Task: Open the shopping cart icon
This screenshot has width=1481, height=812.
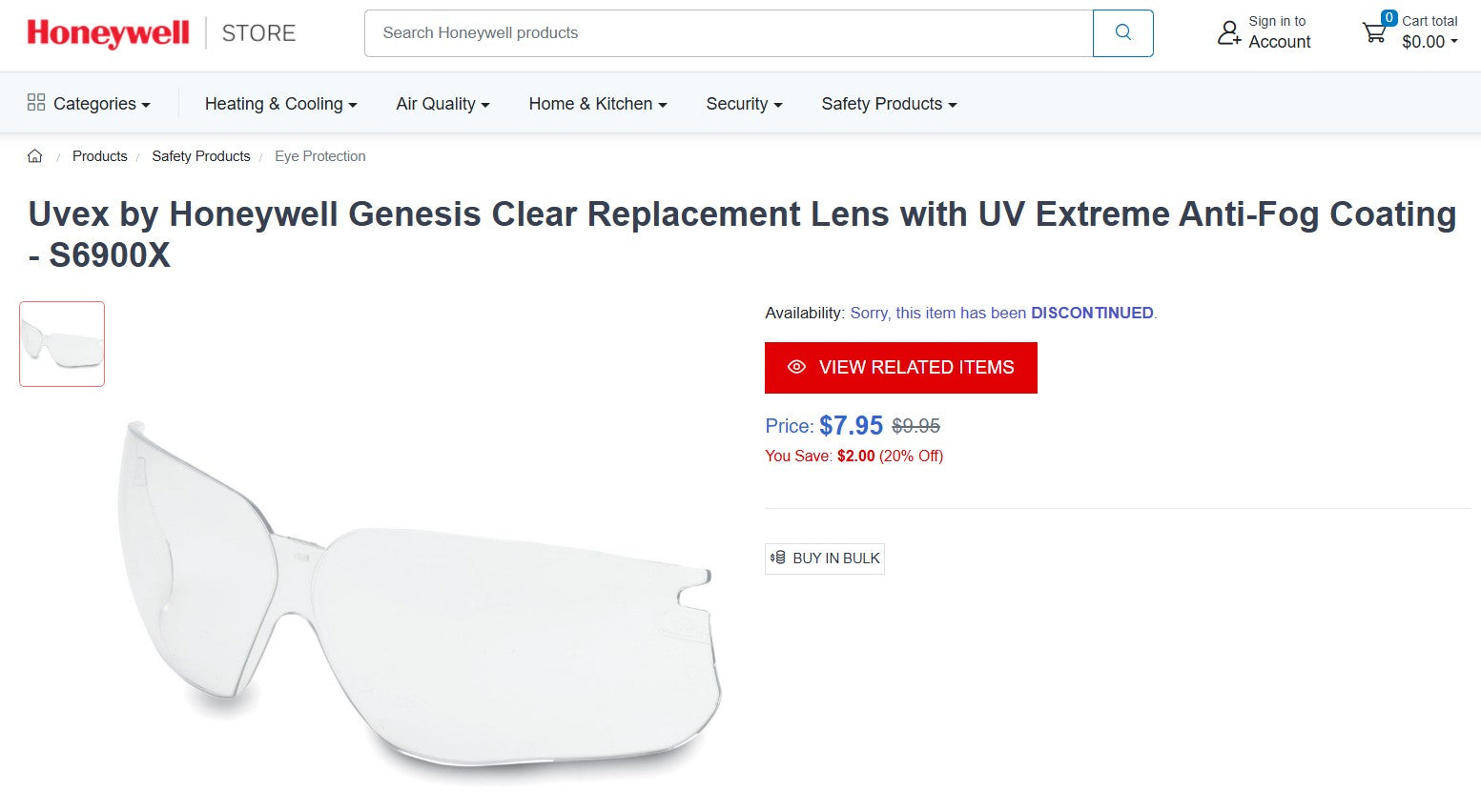Action: (x=1374, y=32)
